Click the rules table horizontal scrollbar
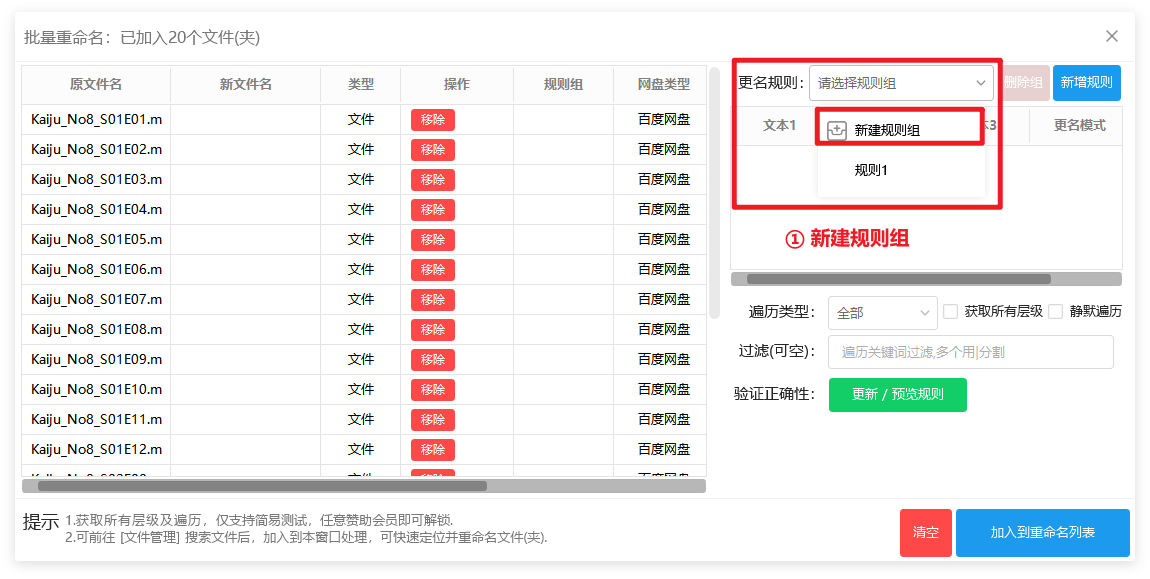Viewport: 1150px width, 579px height. pos(898,279)
